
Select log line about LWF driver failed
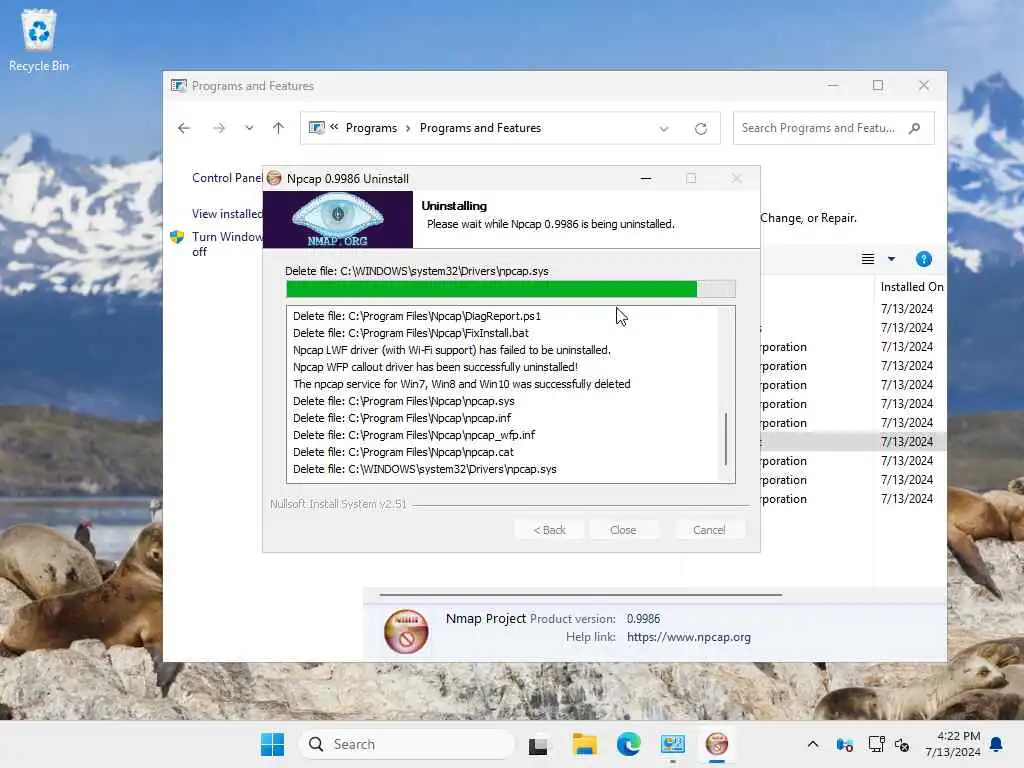(x=451, y=350)
